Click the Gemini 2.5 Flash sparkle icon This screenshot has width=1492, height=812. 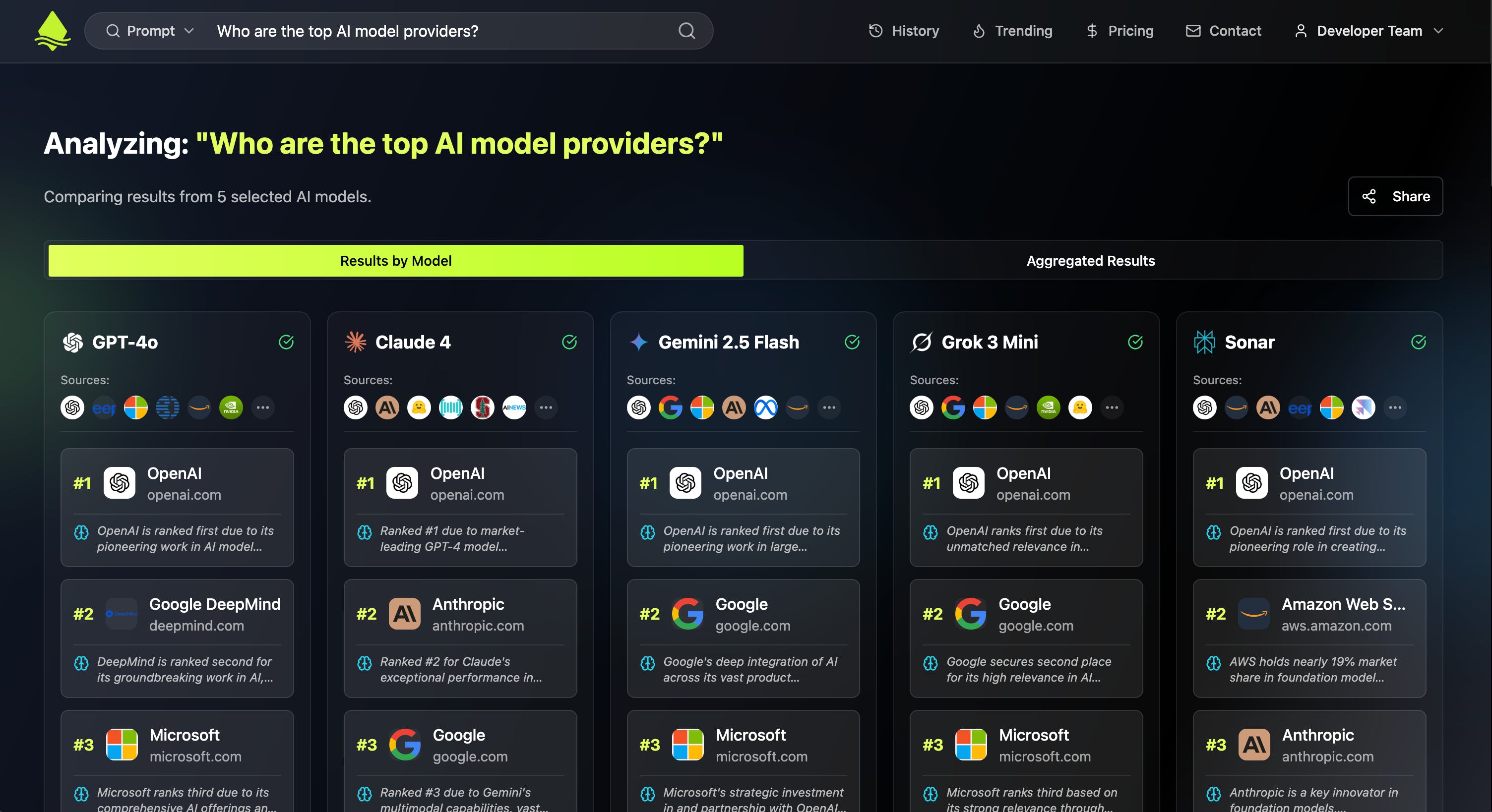638,342
